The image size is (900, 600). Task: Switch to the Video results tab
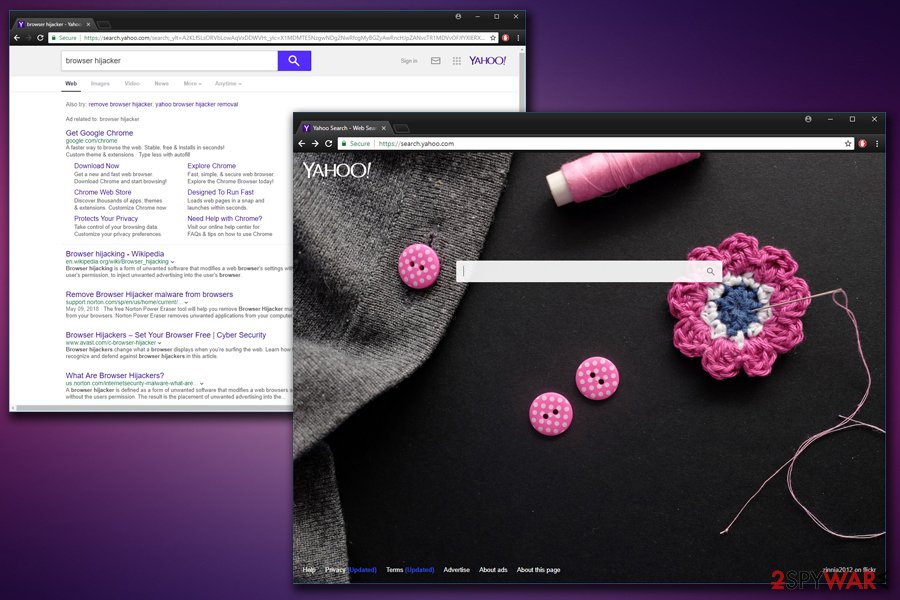point(132,84)
